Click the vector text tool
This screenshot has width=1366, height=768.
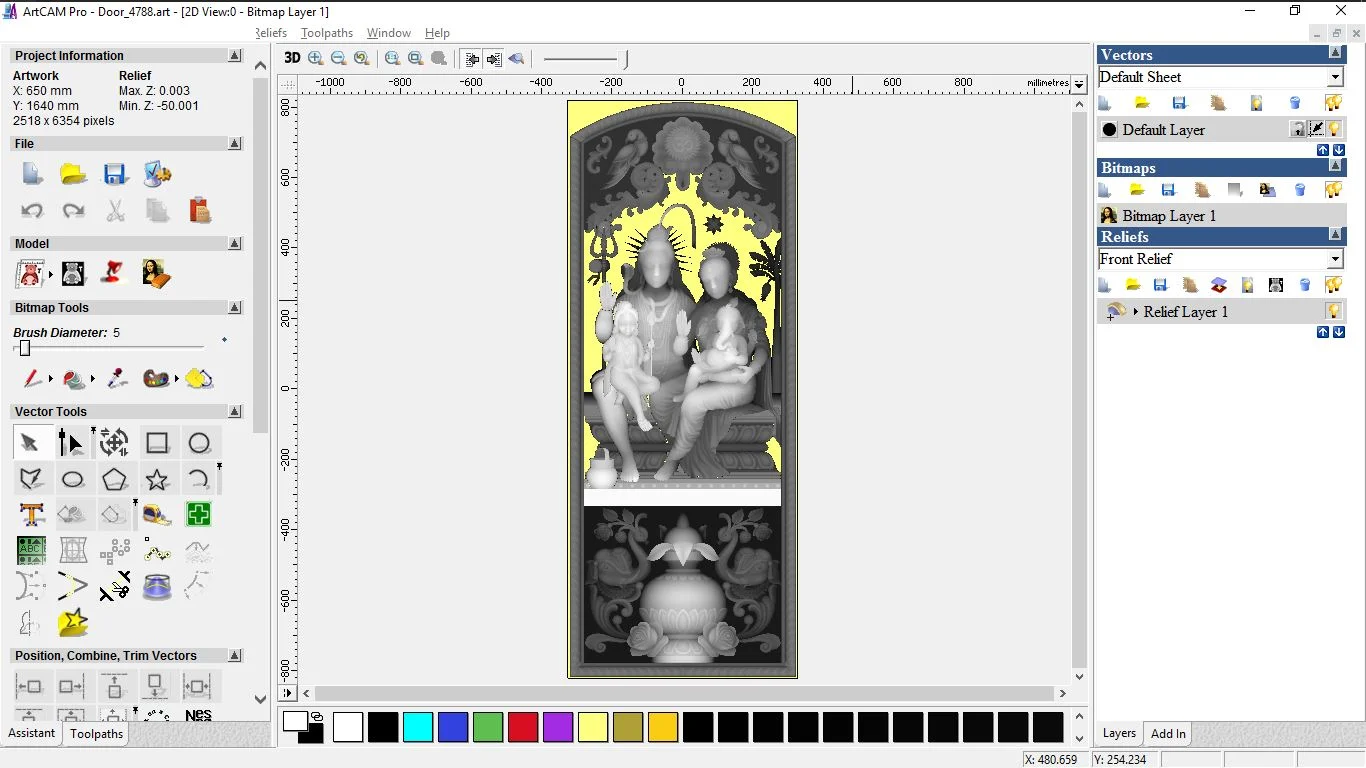point(32,515)
